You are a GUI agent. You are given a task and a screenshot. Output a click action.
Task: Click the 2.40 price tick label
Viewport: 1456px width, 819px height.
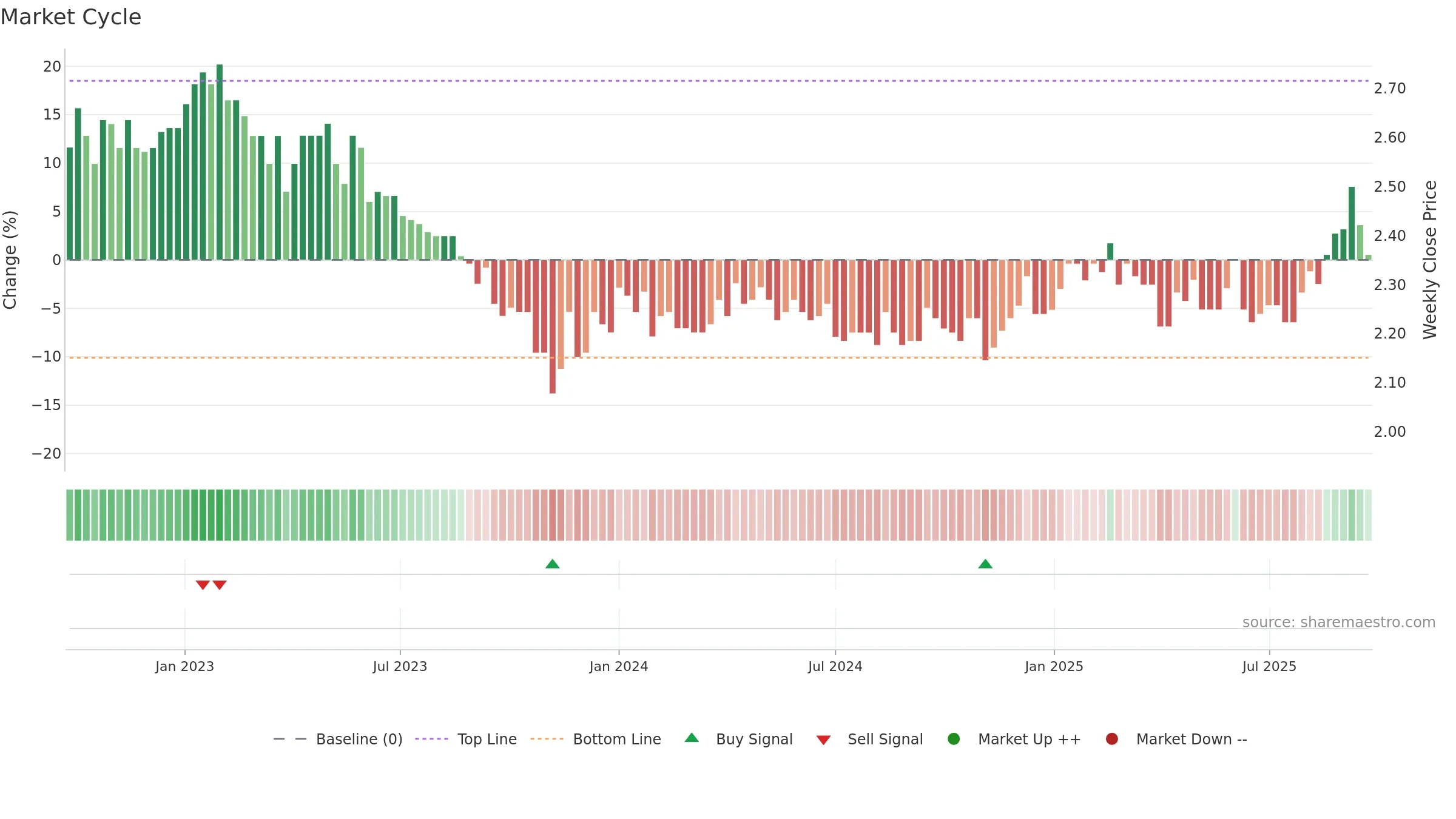pos(1390,235)
